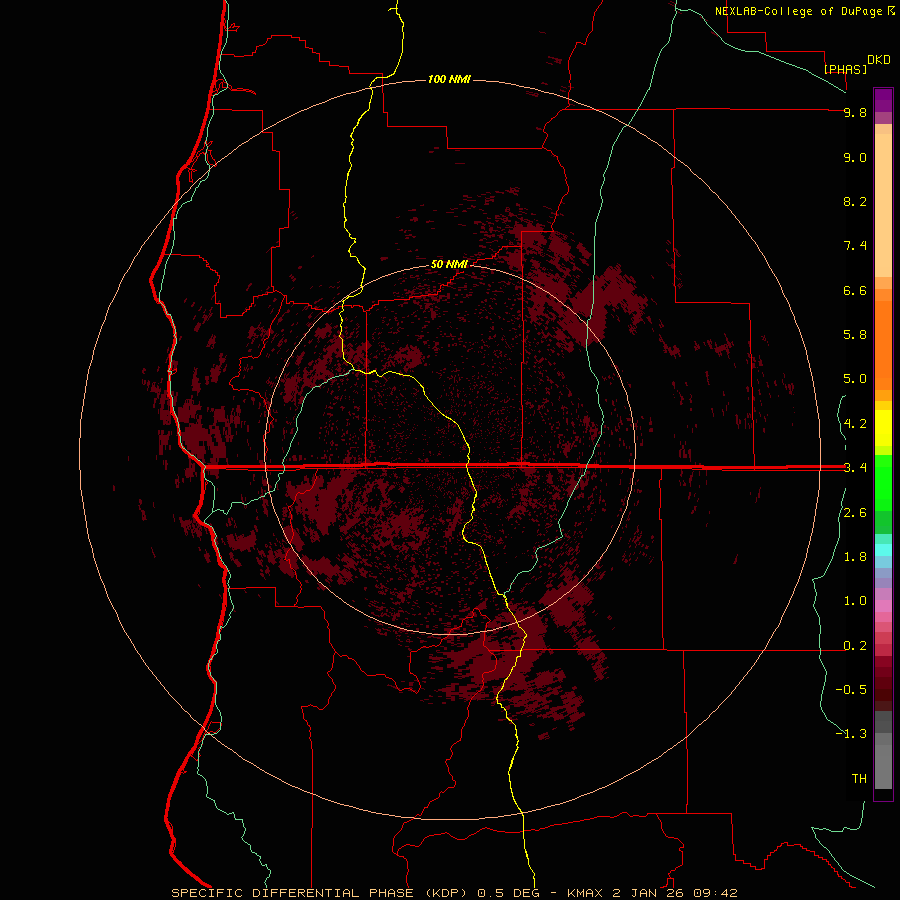Click the [PHAS] units label
This screenshot has height=900, width=900.
point(845,69)
